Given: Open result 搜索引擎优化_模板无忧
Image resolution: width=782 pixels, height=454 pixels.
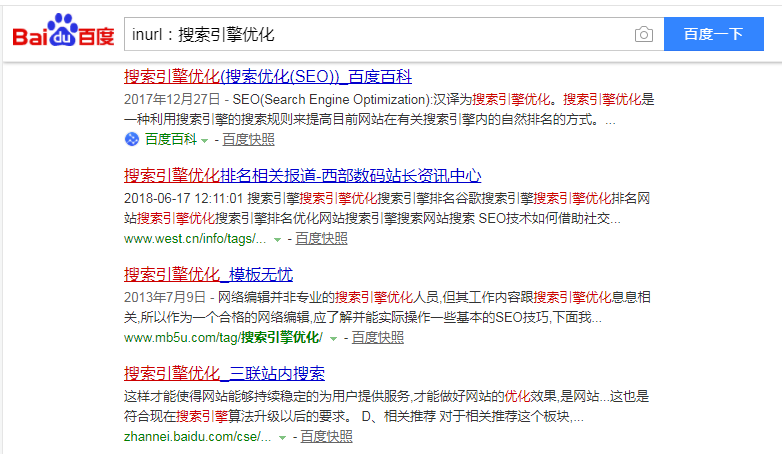Looking at the screenshot, I should tap(208, 274).
